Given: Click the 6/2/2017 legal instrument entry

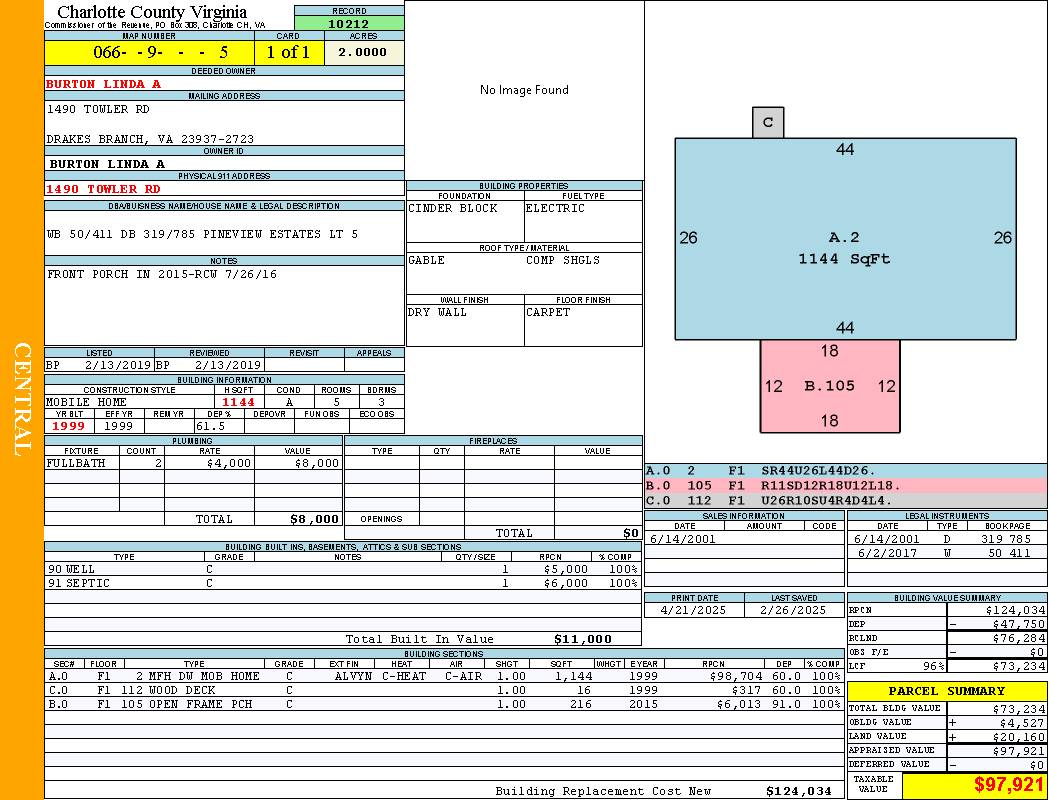Looking at the screenshot, I should [x=945, y=552].
